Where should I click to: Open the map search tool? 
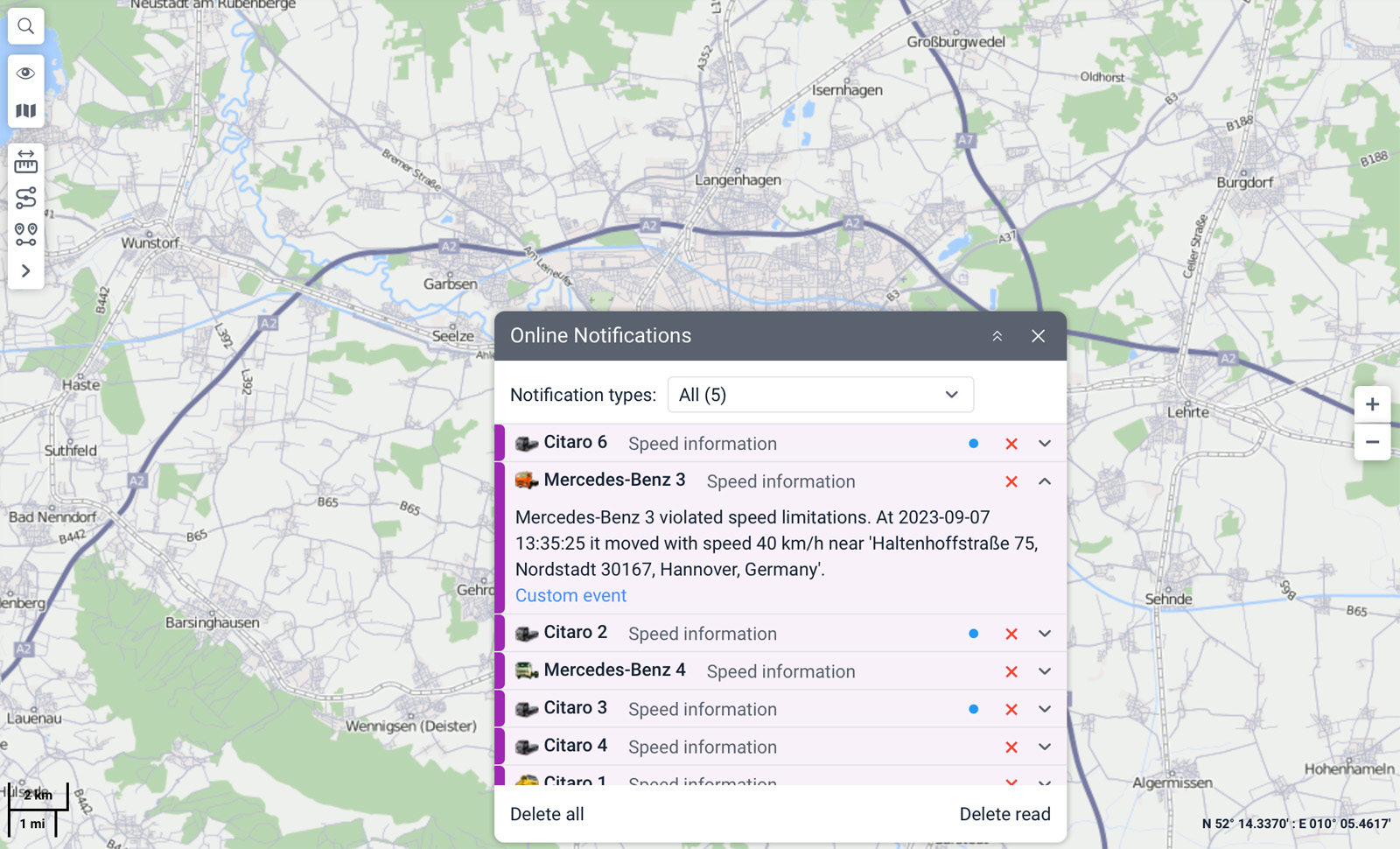[26, 26]
